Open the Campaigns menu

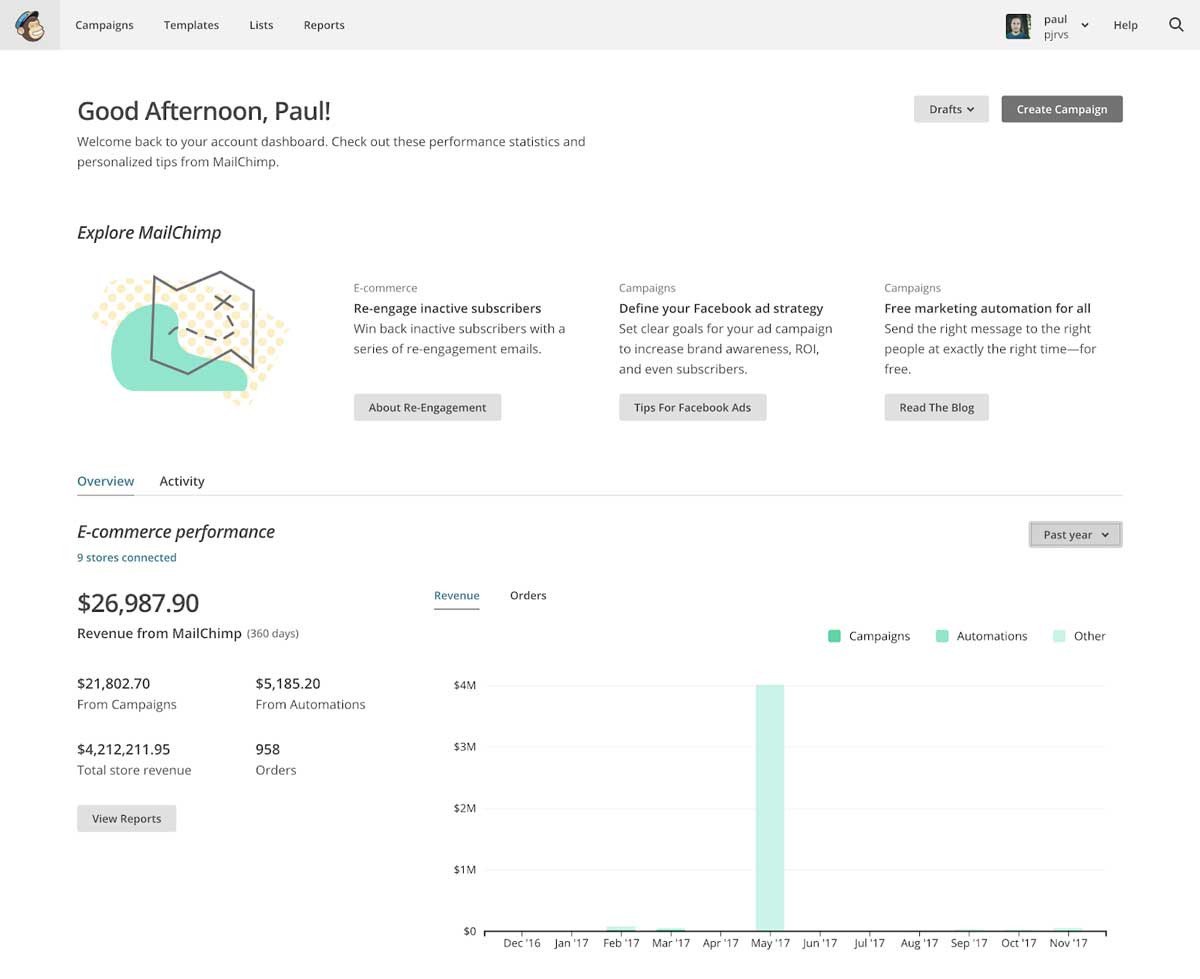pos(104,25)
